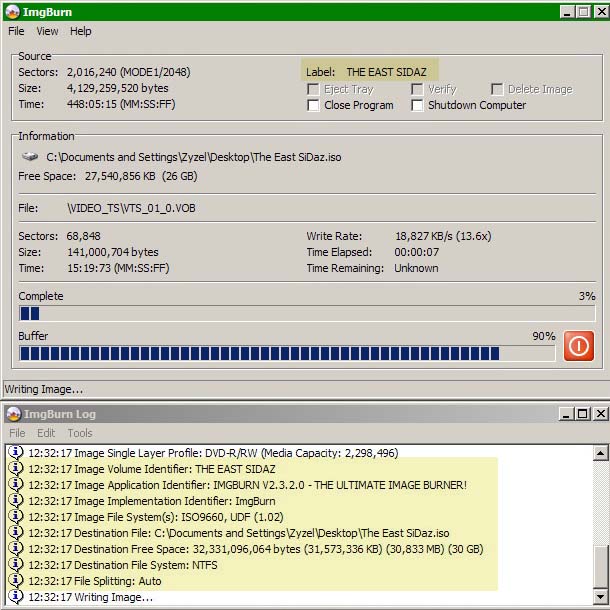Click the source Sectors value 2,016,240
This screenshot has height=610, width=610.
click(x=128, y=72)
